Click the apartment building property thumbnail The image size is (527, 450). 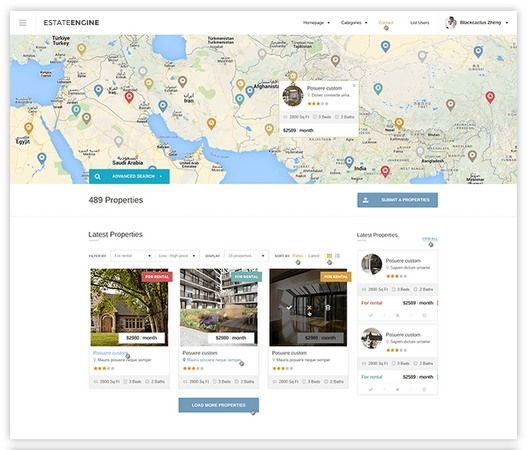[218, 307]
